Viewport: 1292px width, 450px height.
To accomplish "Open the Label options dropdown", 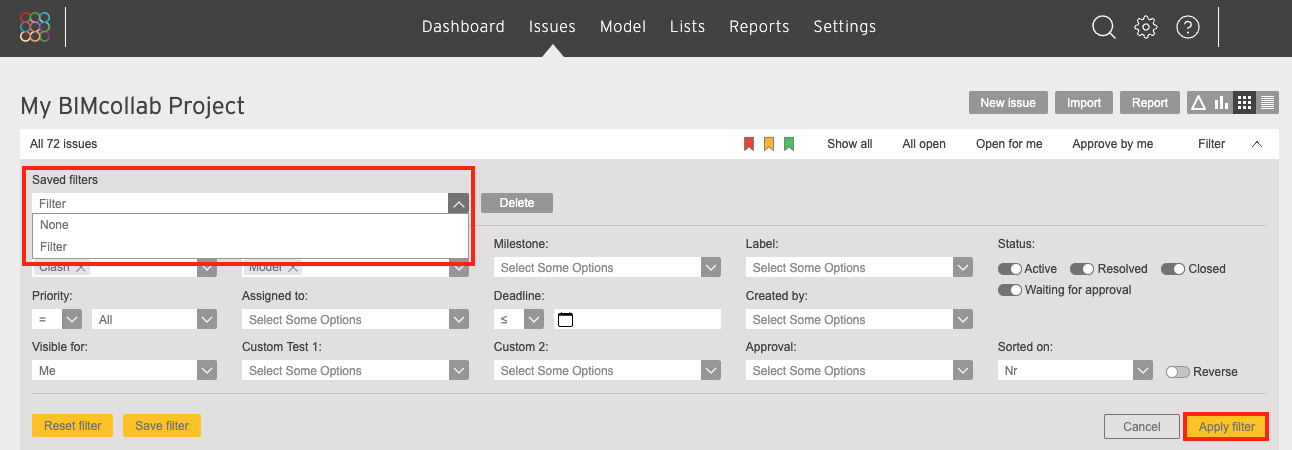I will [859, 268].
